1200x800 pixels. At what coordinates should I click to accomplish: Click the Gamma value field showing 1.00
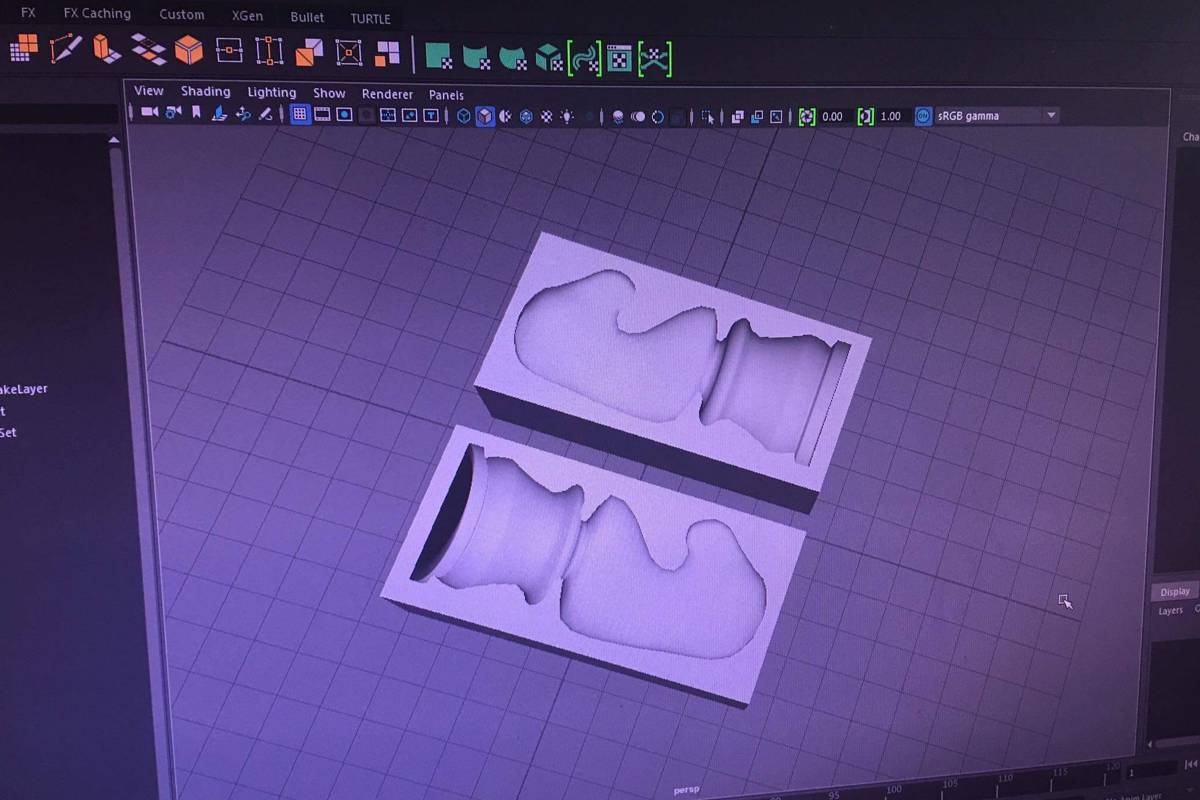(892, 117)
